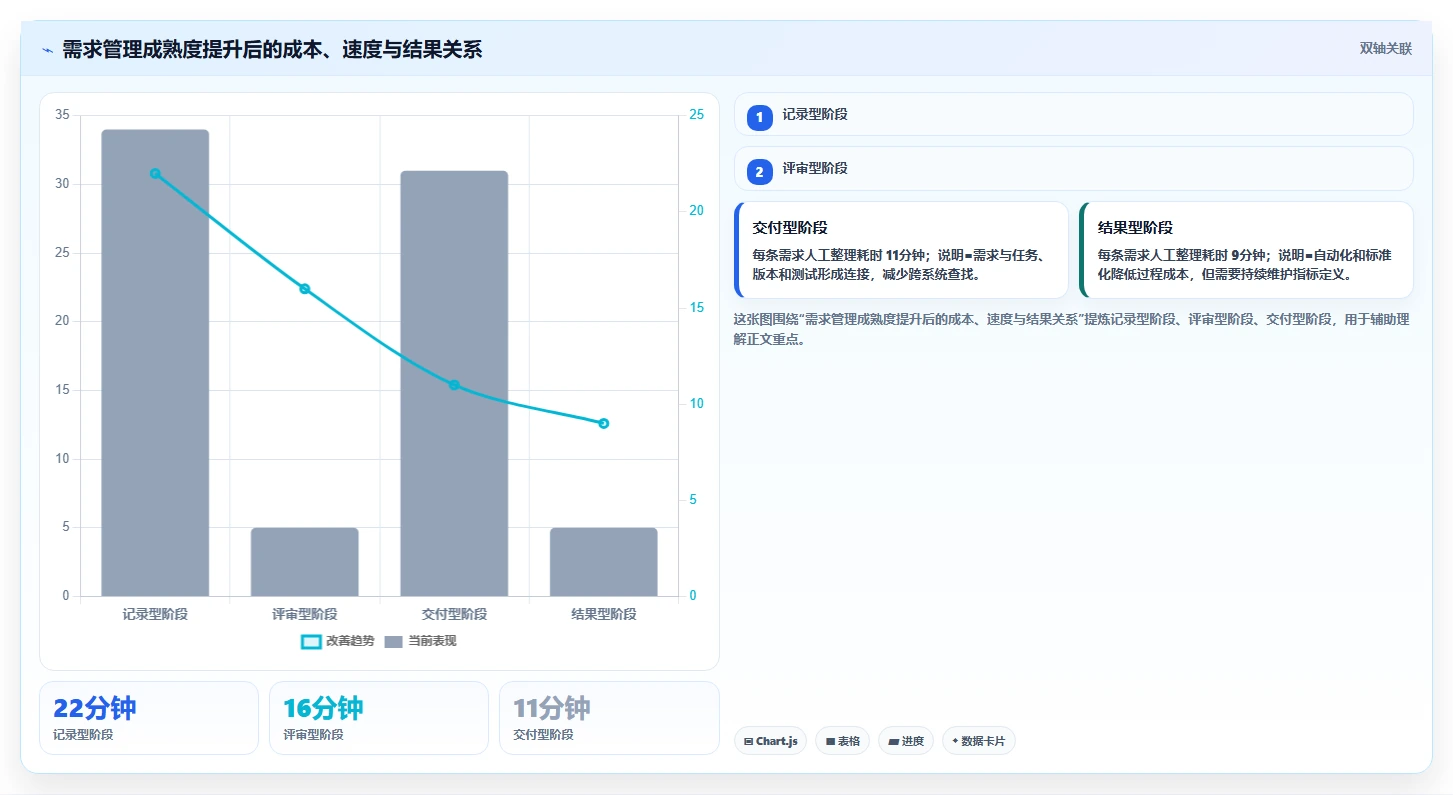Click the 表格 tag chip

843,741
